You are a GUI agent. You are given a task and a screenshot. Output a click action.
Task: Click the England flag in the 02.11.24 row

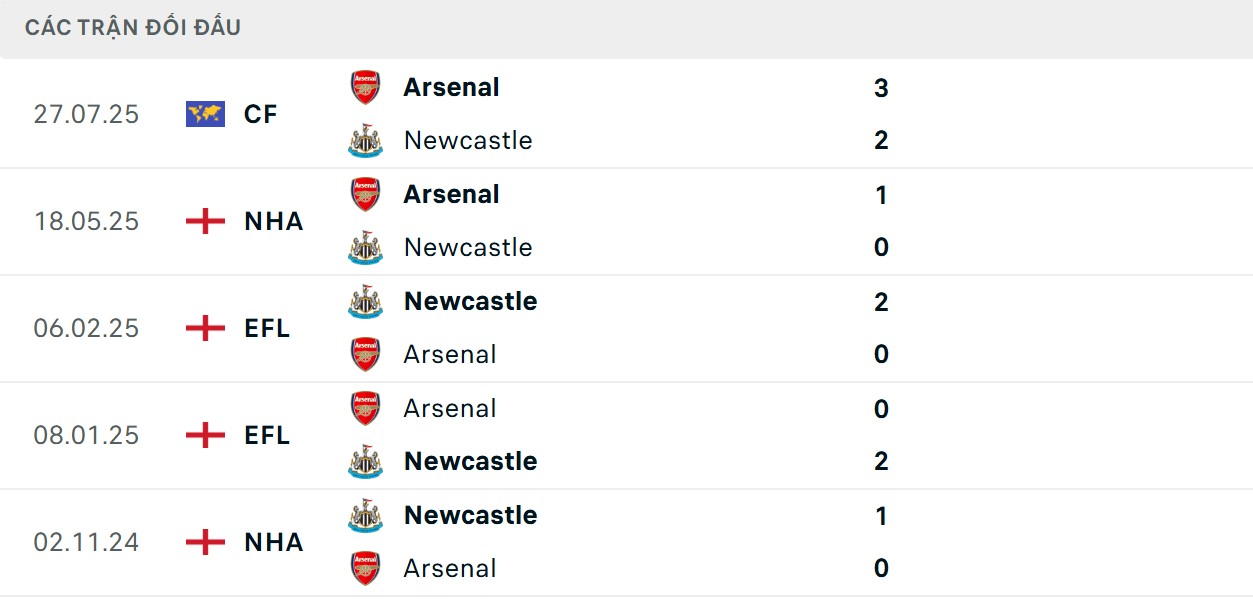click(204, 542)
